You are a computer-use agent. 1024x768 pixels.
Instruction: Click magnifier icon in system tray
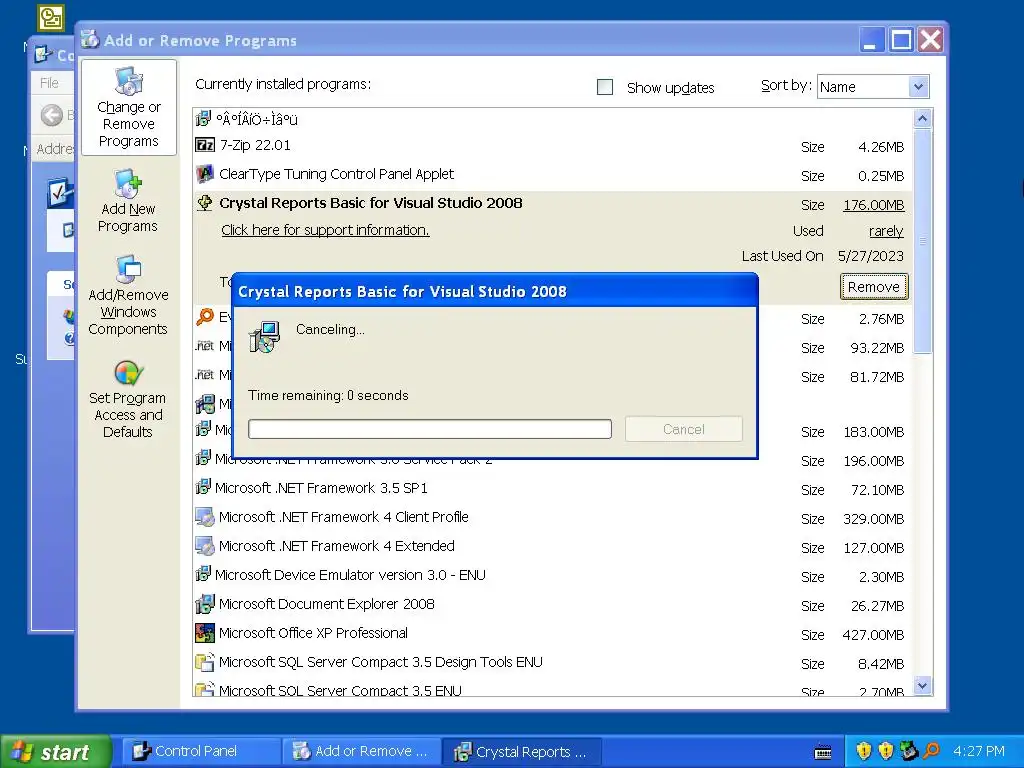[x=931, y=751]
